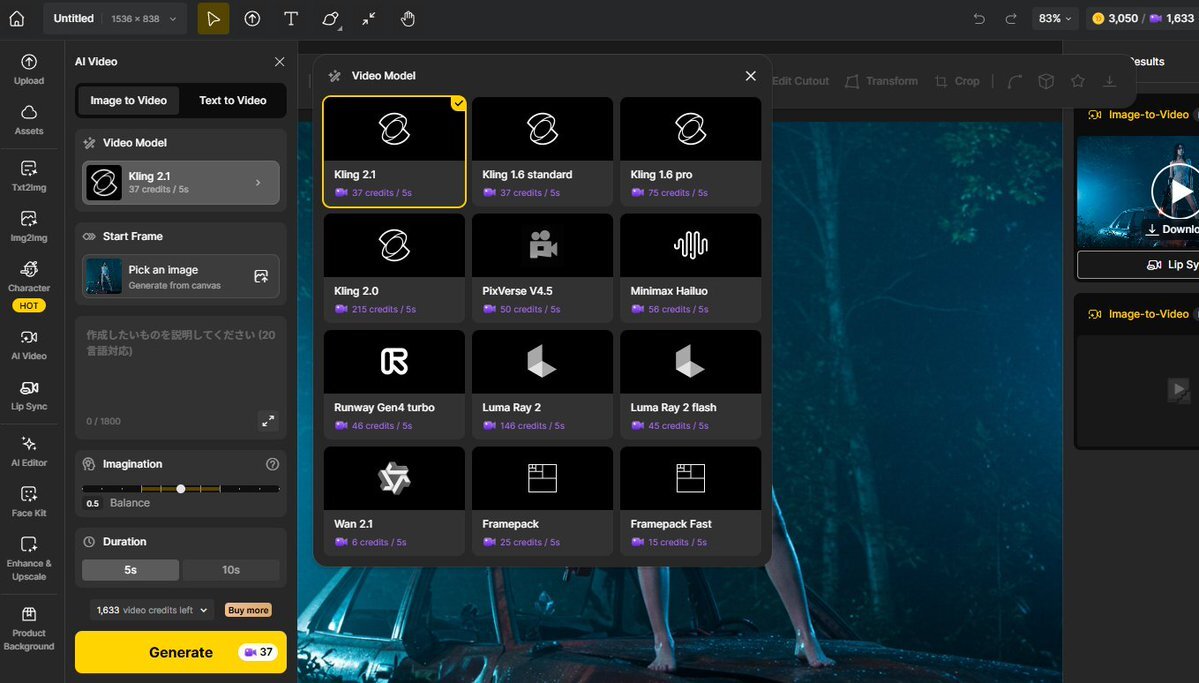Select the Minimax Hailuo model
1199x683 pixels.
point(690,268)
